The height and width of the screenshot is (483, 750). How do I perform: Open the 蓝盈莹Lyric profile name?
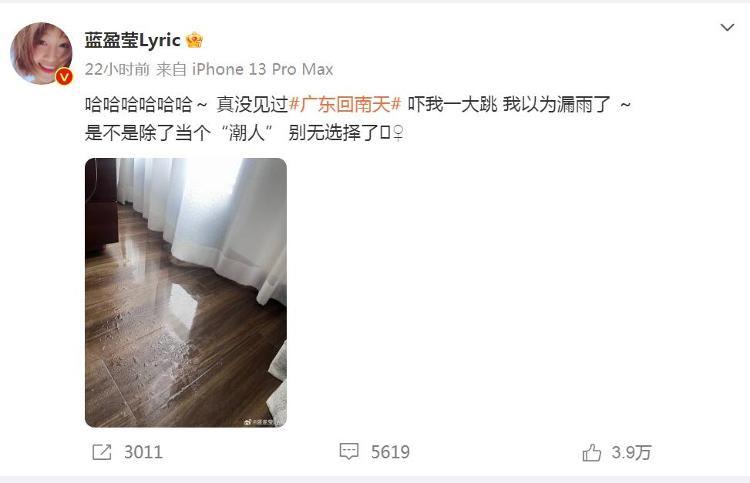132,41
